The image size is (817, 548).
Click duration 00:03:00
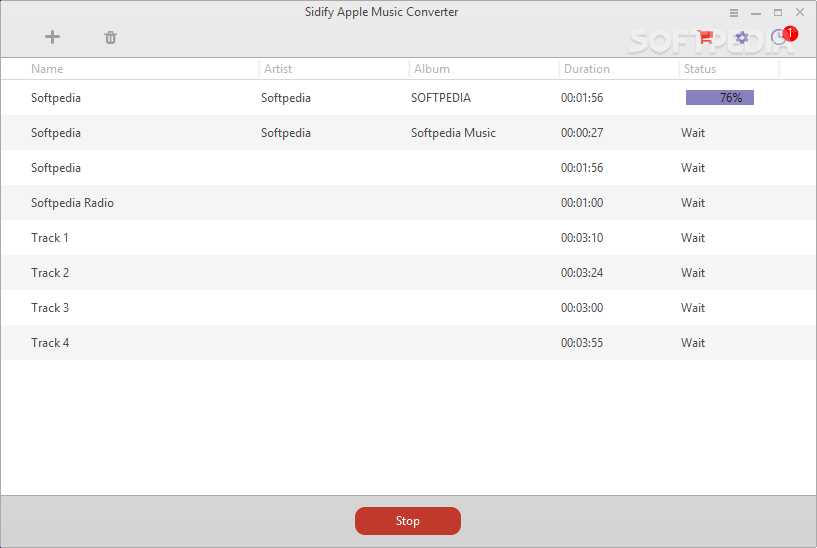click(x=582, y=308)
